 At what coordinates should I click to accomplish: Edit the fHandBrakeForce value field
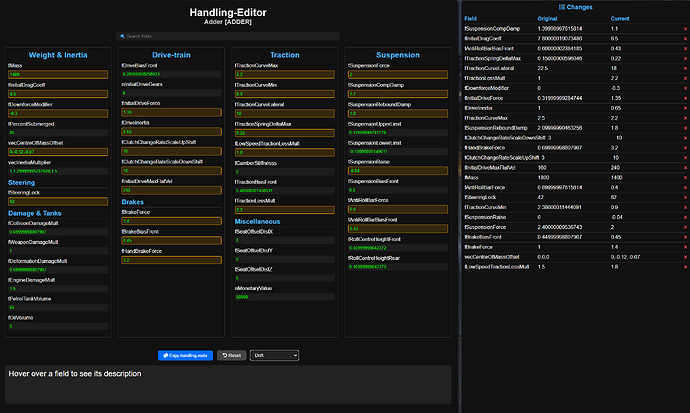coord(171,260)
